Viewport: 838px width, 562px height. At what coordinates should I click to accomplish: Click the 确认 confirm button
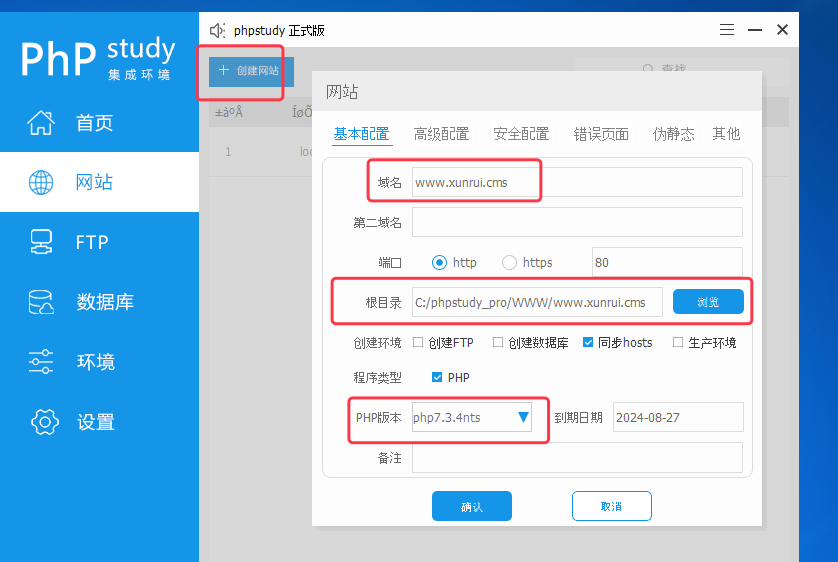coord(472,506)
